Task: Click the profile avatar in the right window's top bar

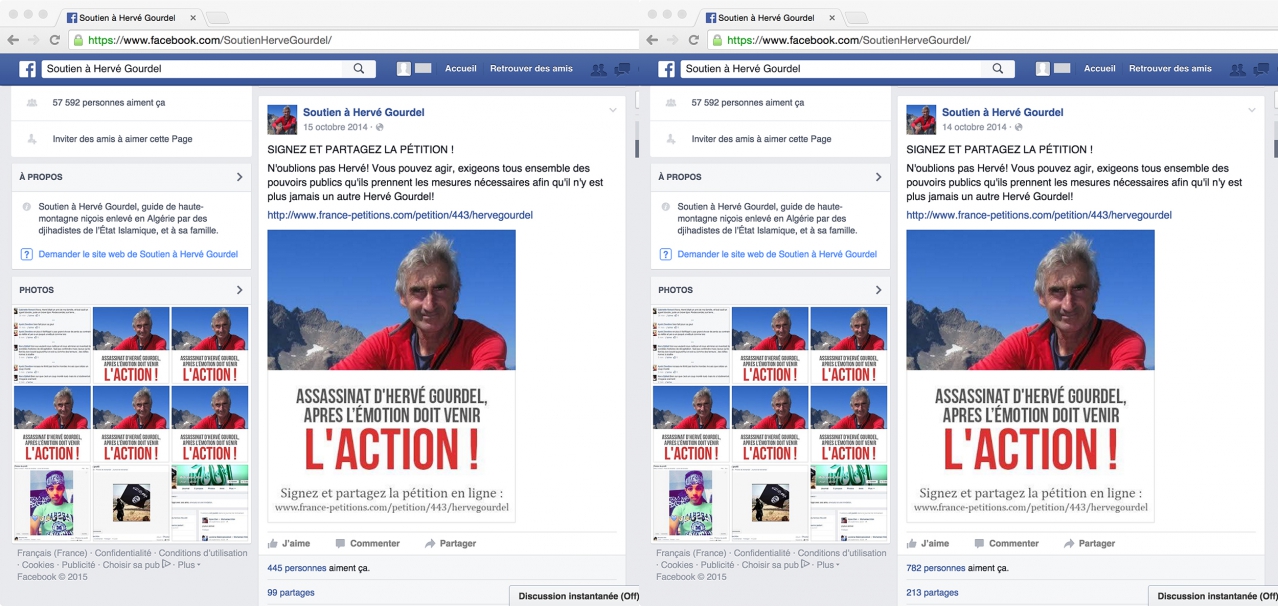Action: click(1043, 69)
